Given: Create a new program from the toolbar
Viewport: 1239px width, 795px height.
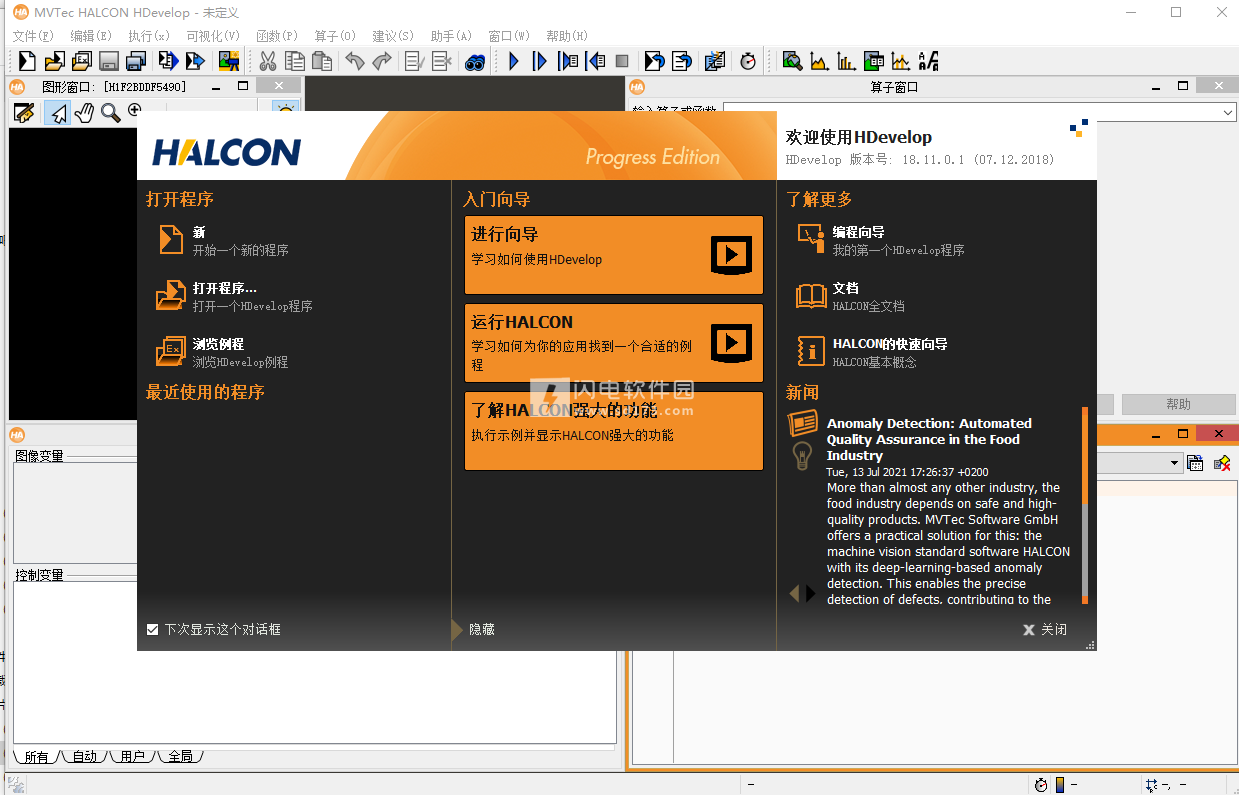Looking at the screenshot, I should pyautogui.click(x=27, y=61).
